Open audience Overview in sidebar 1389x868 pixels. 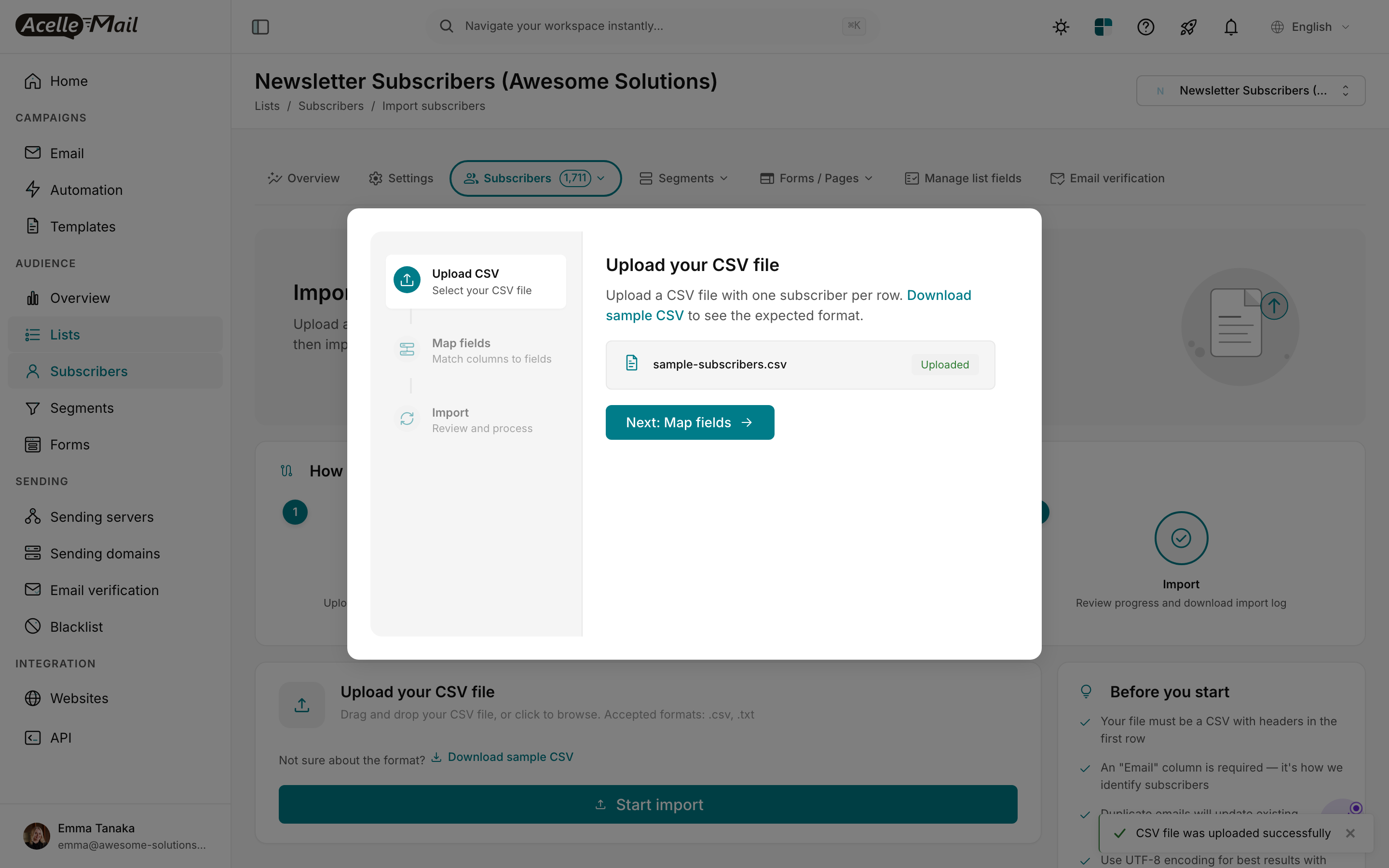click(115, 298)
